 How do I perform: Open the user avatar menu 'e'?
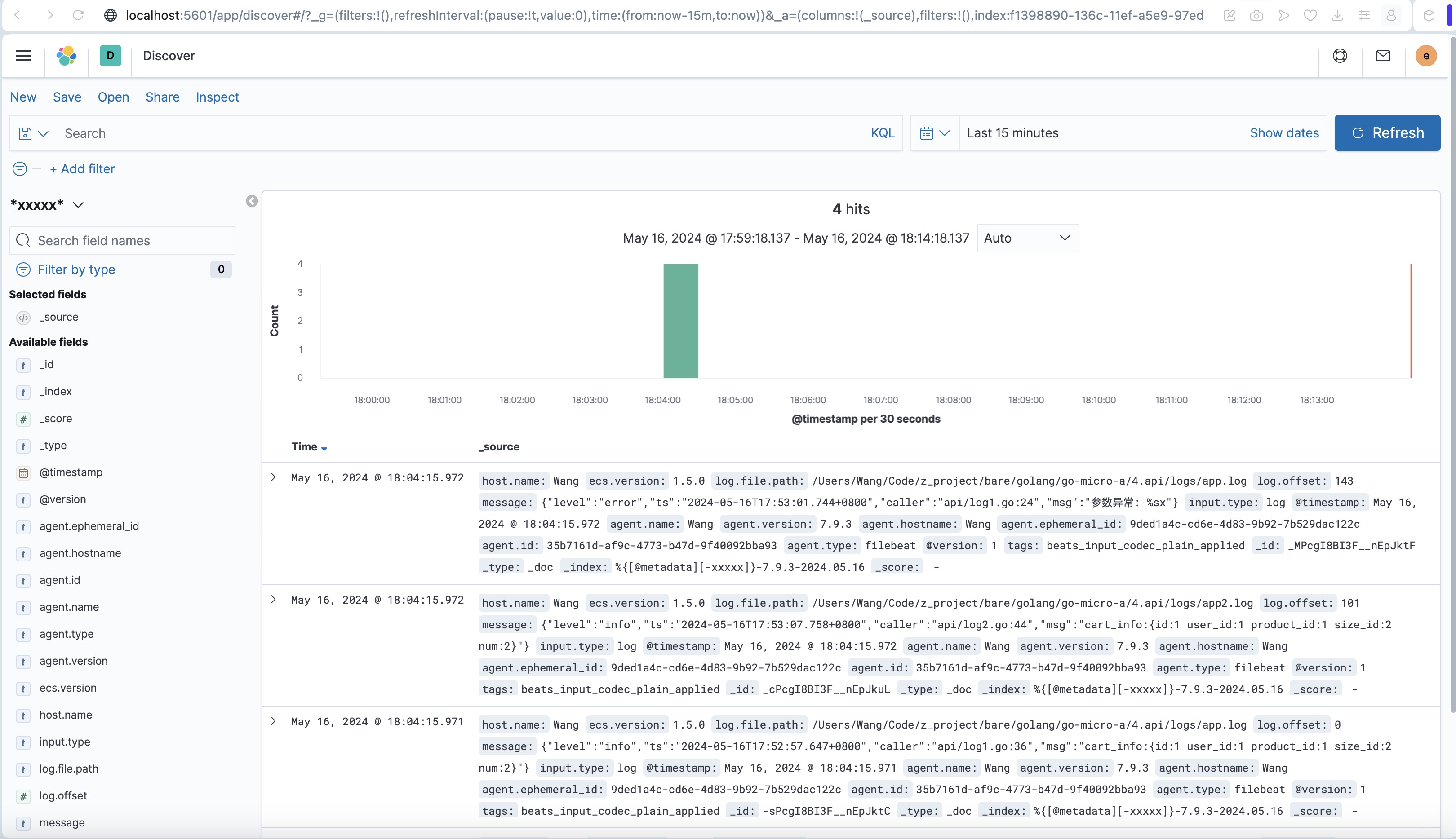pos(1426,56)
